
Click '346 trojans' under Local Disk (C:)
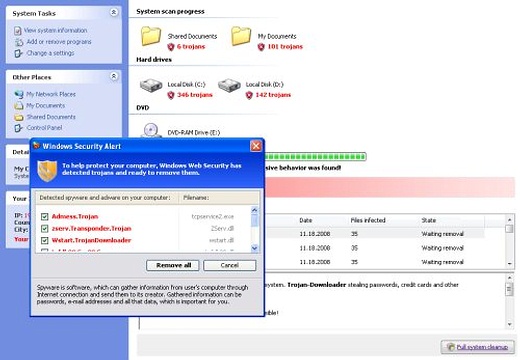pyautogui.click(x=195, y=95)
